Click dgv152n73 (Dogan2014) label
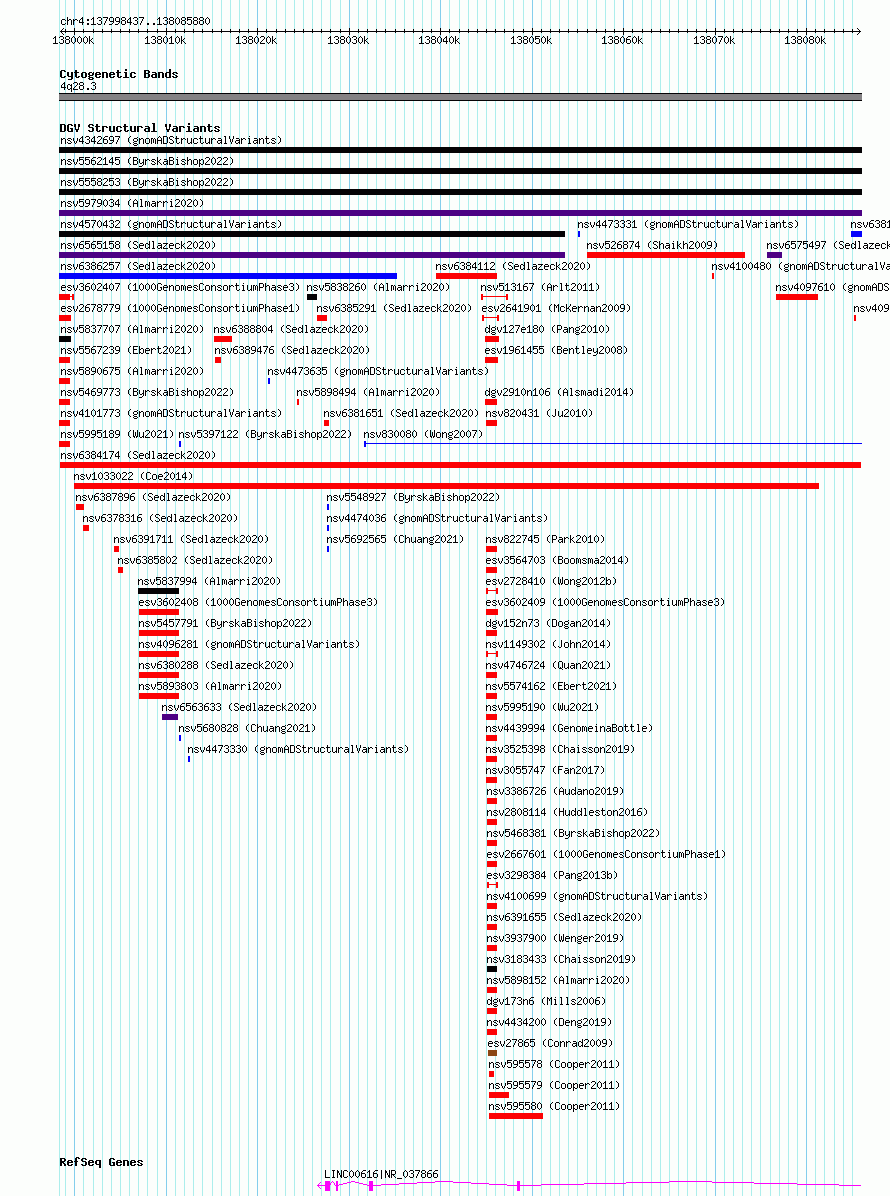The height and width of the screenshot is (1196, 890). 548,623
